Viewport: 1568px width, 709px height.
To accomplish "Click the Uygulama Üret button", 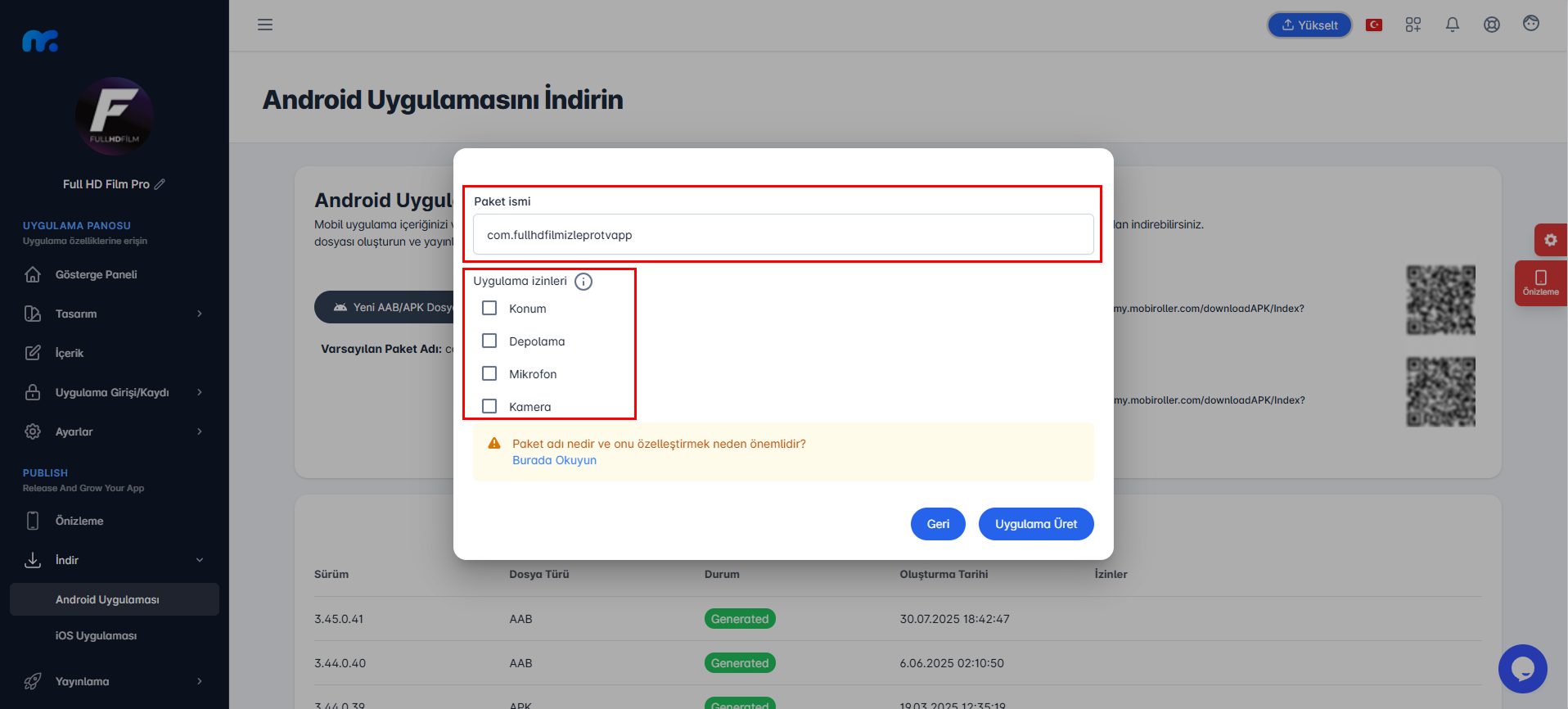I will pyautogui.click(x=1036, y=524).
